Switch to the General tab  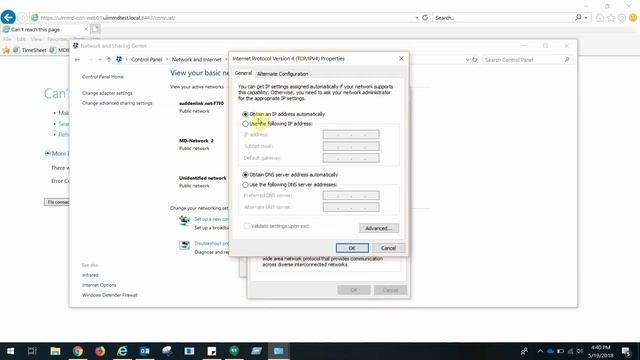243,73
